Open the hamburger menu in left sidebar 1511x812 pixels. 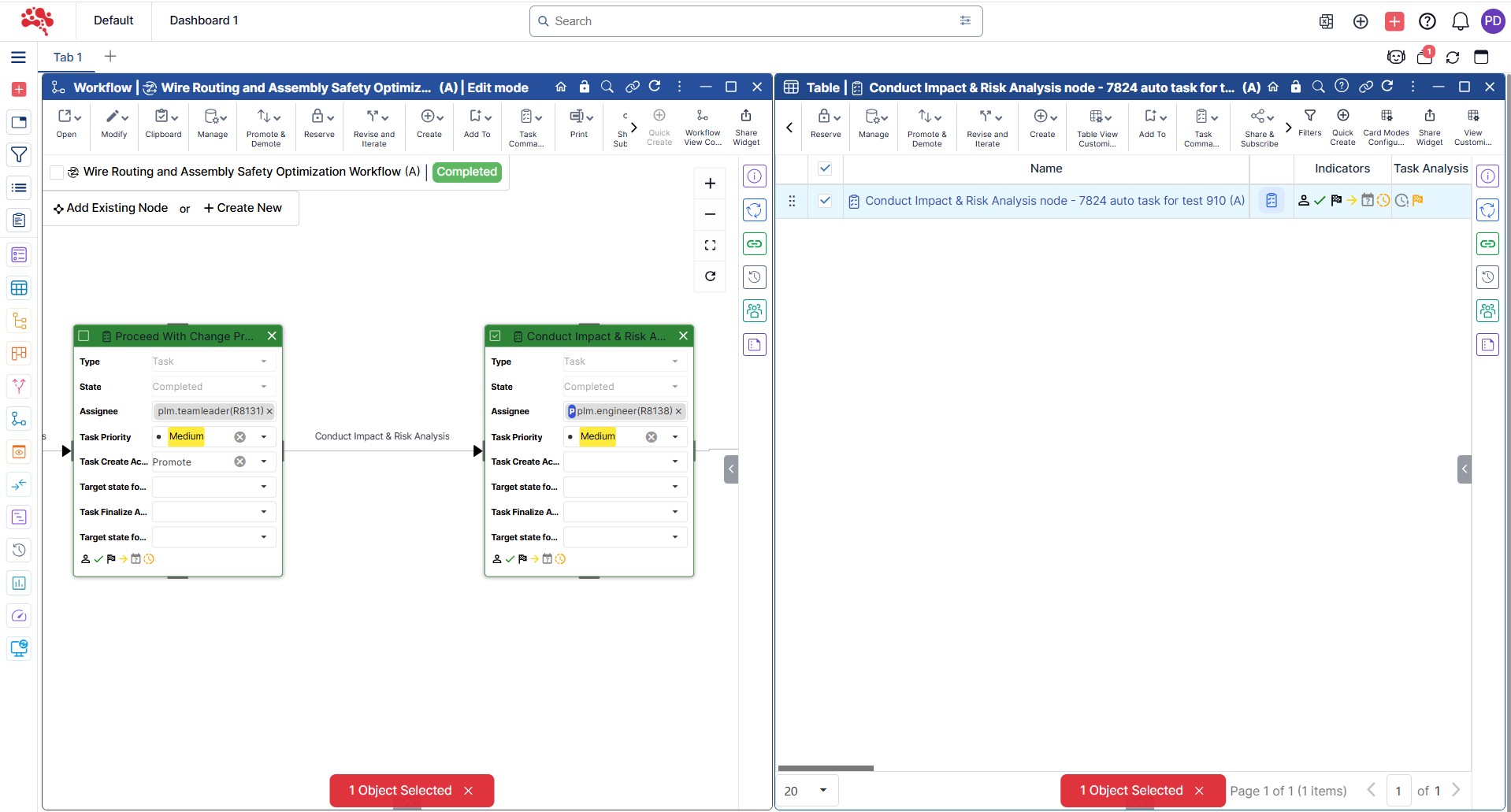click(x=19, y=57)
